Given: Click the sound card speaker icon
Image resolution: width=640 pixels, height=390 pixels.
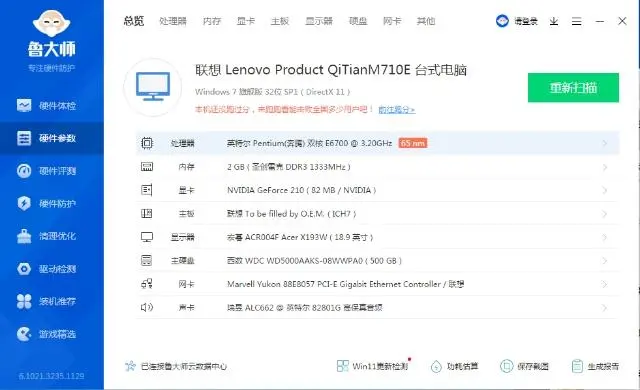Looking at the screenshot, I should (147, 307).
